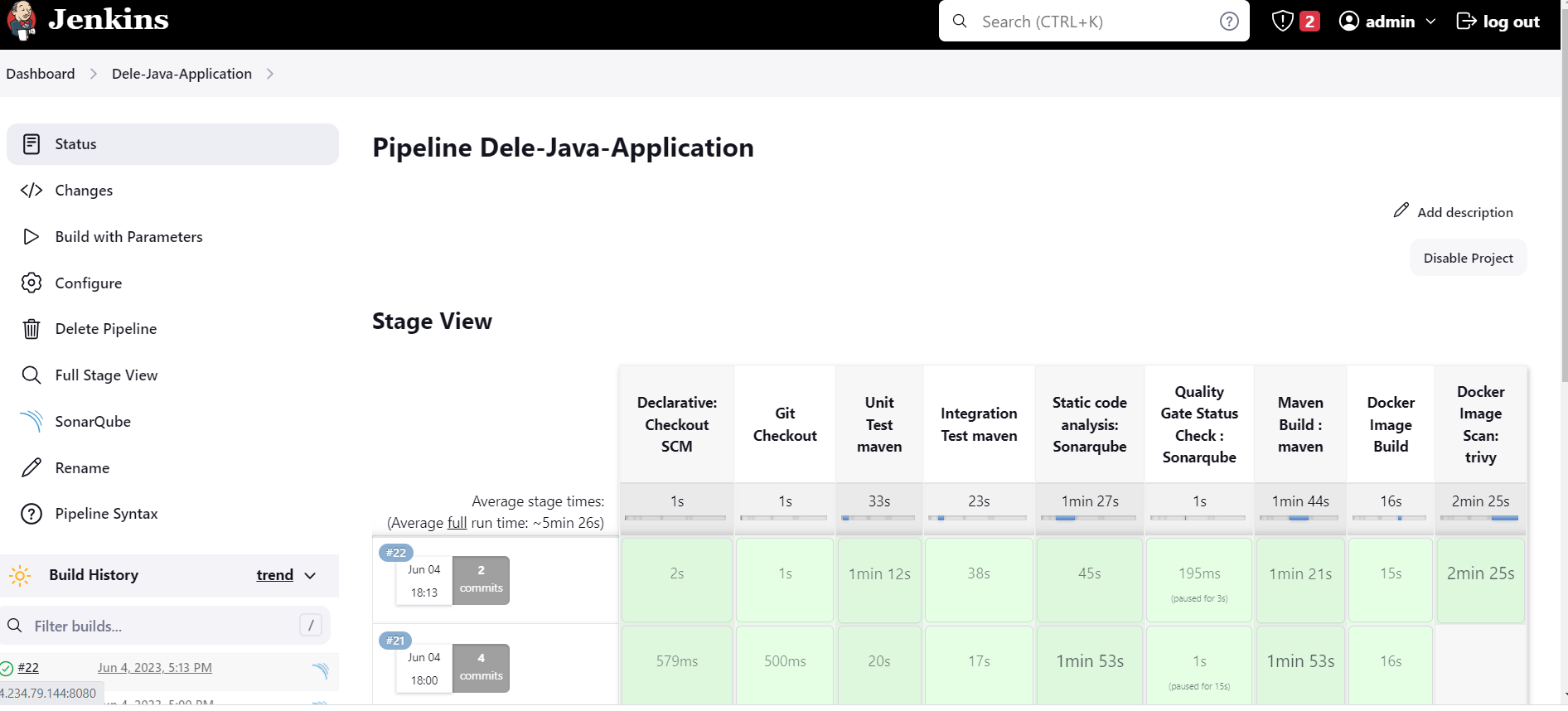Open Full Stage View

point(172,375)
